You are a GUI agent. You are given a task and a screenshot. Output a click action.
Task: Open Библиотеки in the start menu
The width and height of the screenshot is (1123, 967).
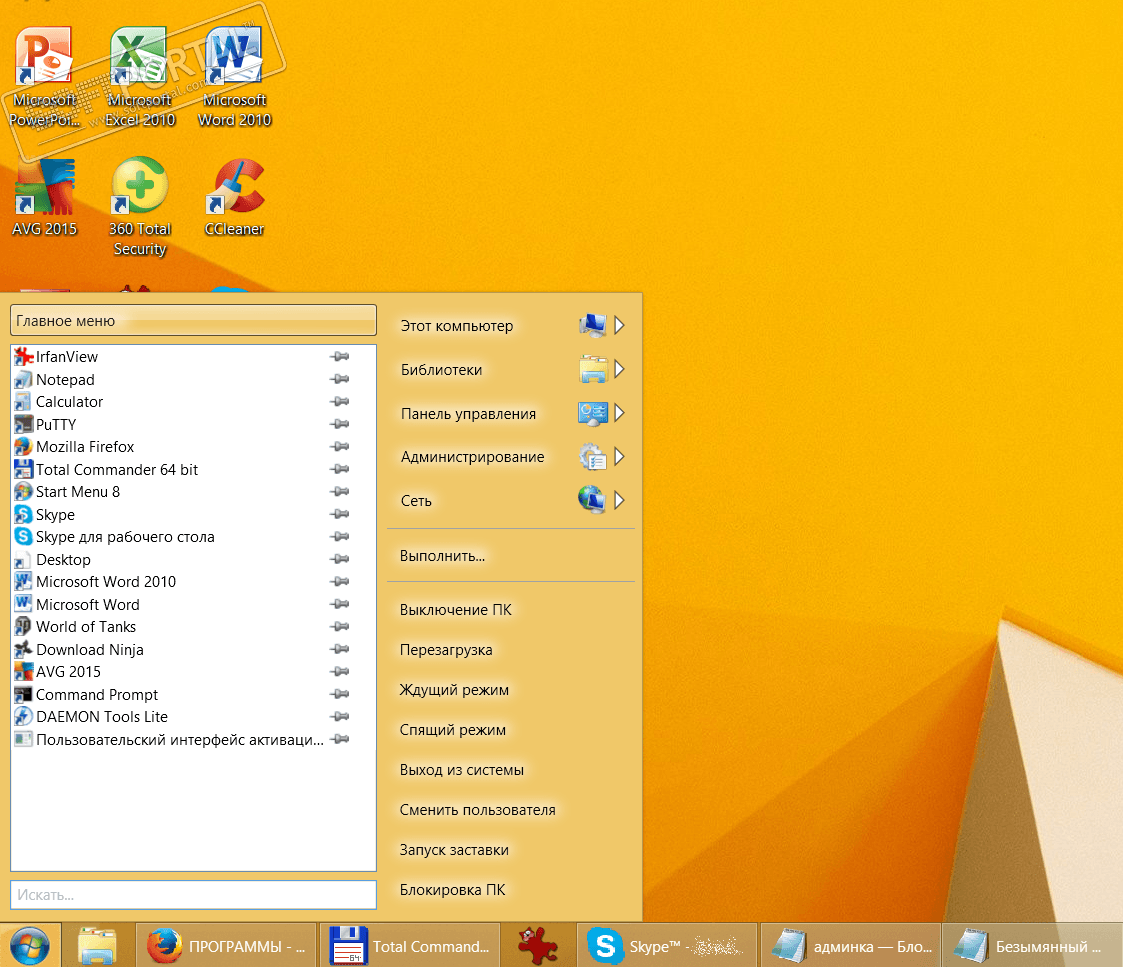(x=441, y=370)
